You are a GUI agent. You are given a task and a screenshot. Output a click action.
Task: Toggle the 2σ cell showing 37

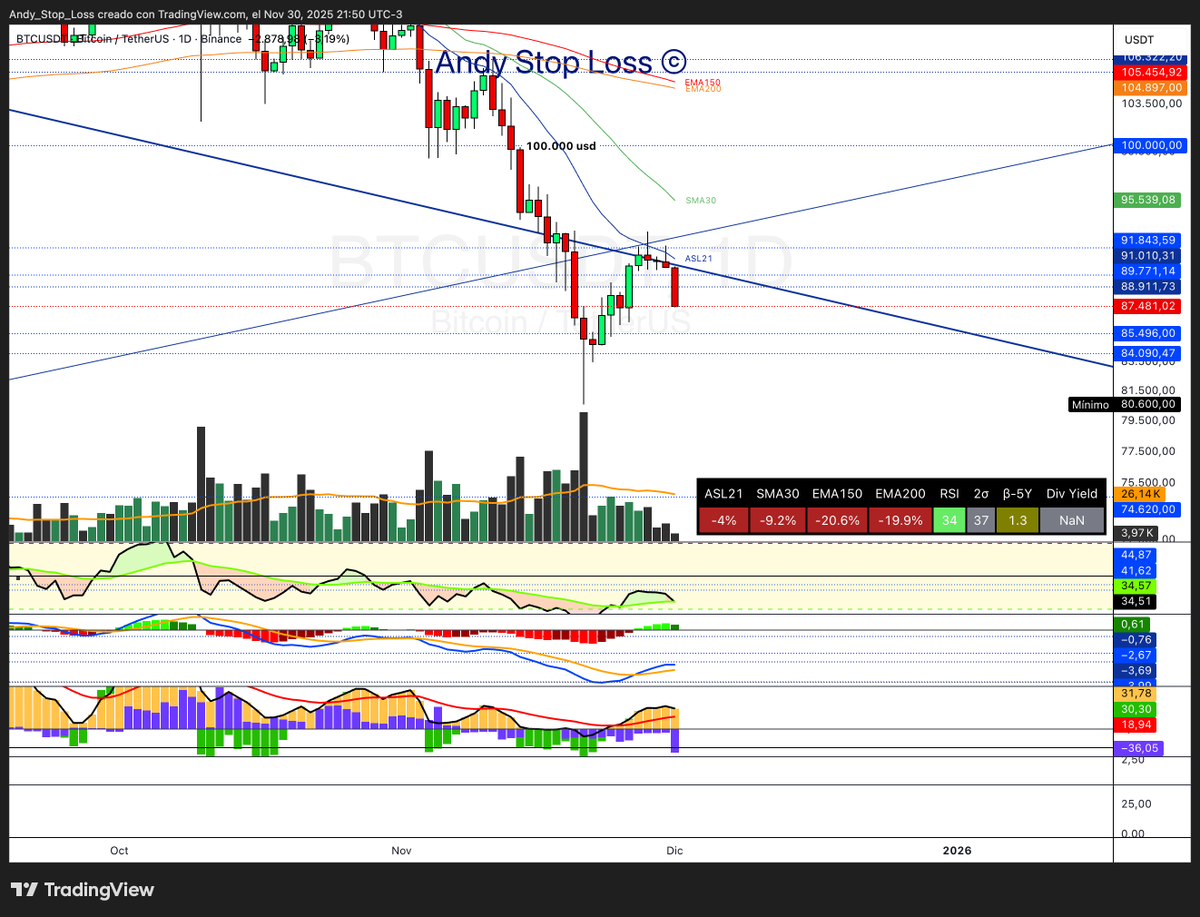(x=980, y=520)
